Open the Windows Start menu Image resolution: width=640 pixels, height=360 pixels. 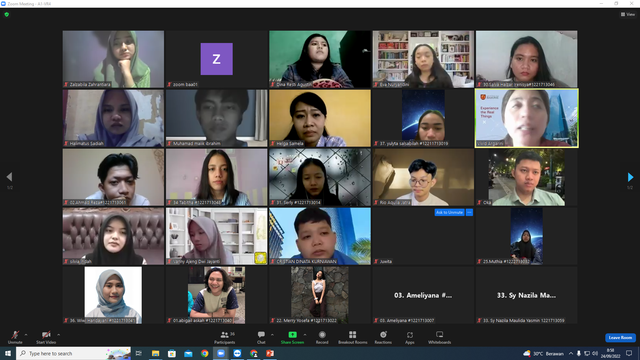[8, 353]
